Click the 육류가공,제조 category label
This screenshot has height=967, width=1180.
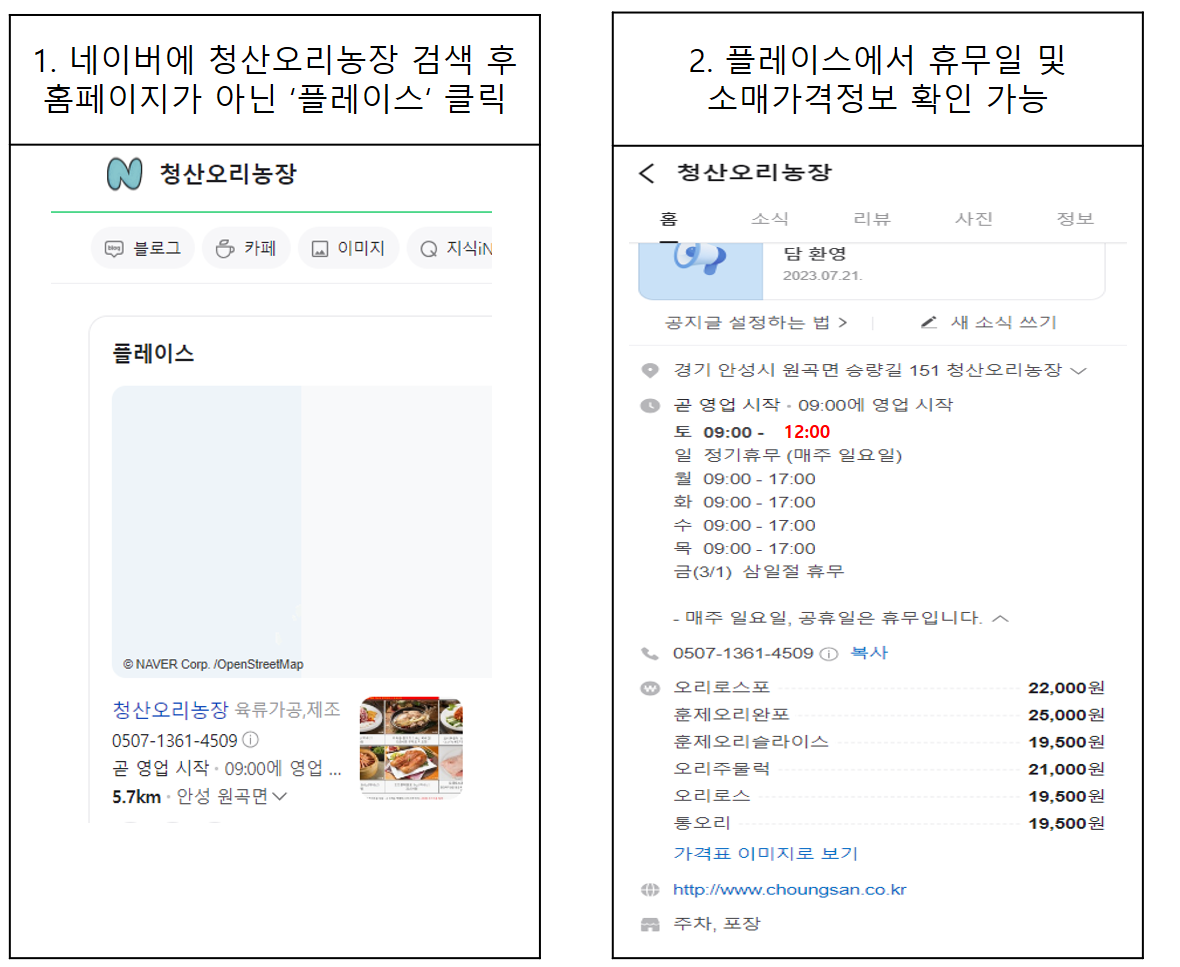pyautogui.click(x=287, y=710)
